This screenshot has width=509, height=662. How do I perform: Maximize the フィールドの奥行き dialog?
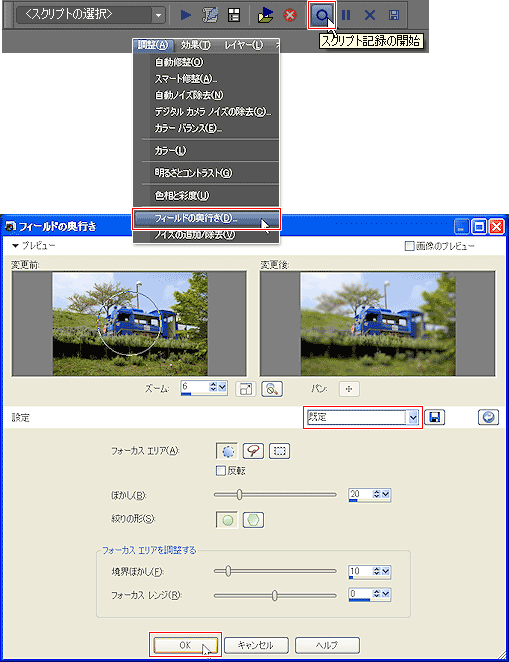479,227
